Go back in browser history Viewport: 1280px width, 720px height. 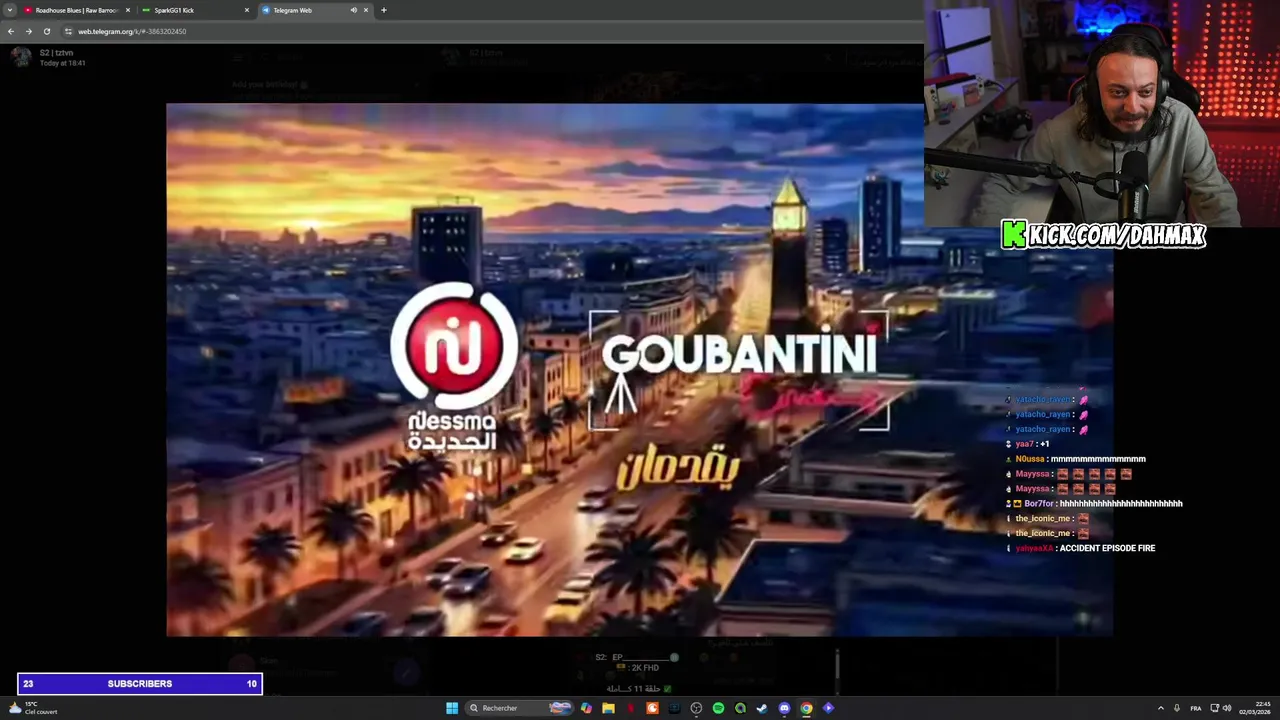11,31
